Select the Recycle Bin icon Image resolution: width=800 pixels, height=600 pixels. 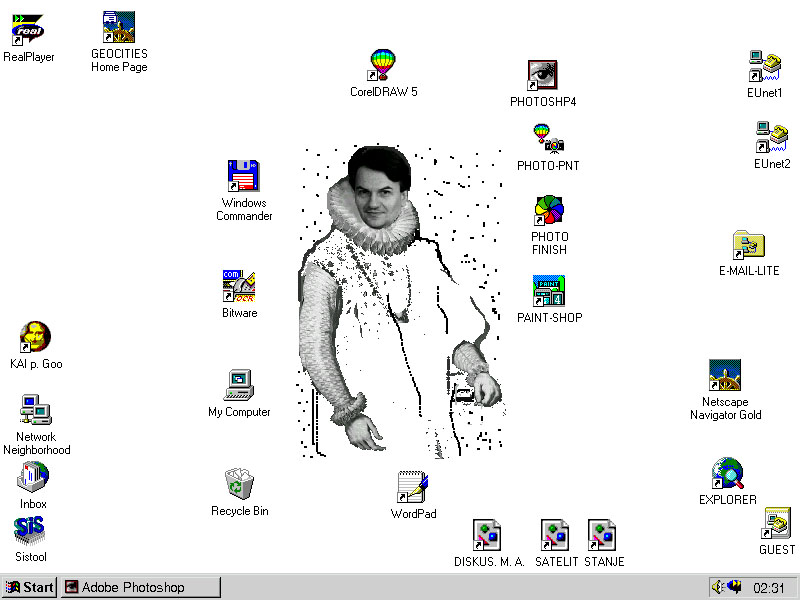[239, 485]
